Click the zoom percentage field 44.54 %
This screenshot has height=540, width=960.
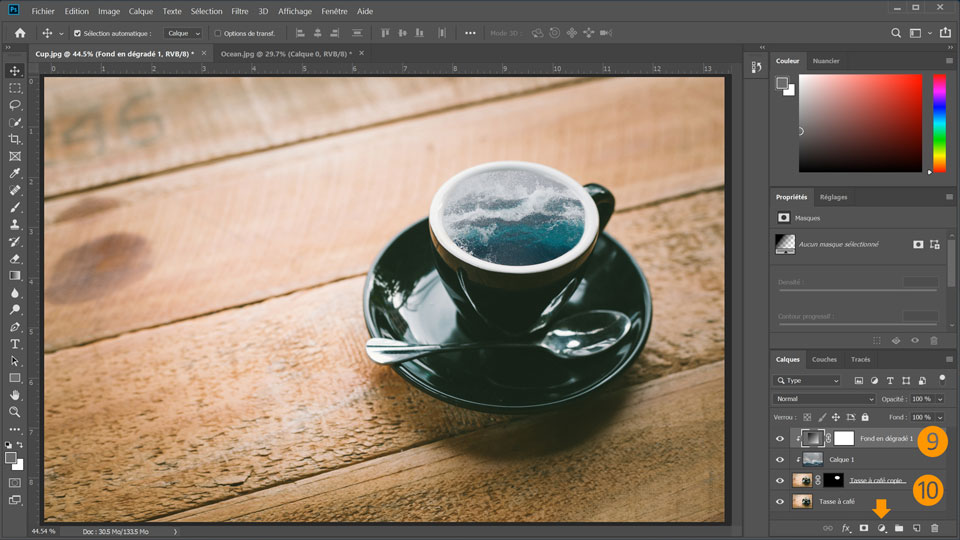pos(43,531)
